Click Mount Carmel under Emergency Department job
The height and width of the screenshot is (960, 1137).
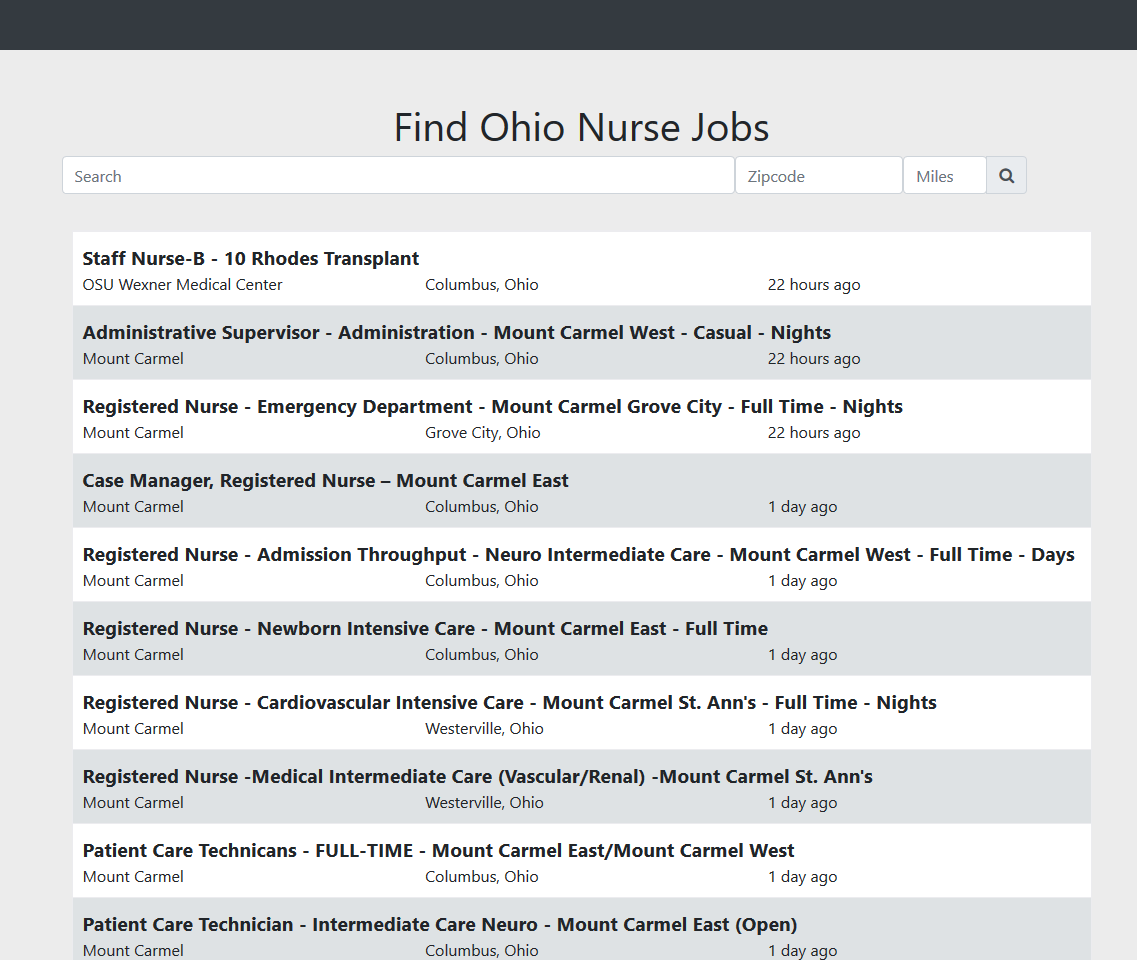133,433
